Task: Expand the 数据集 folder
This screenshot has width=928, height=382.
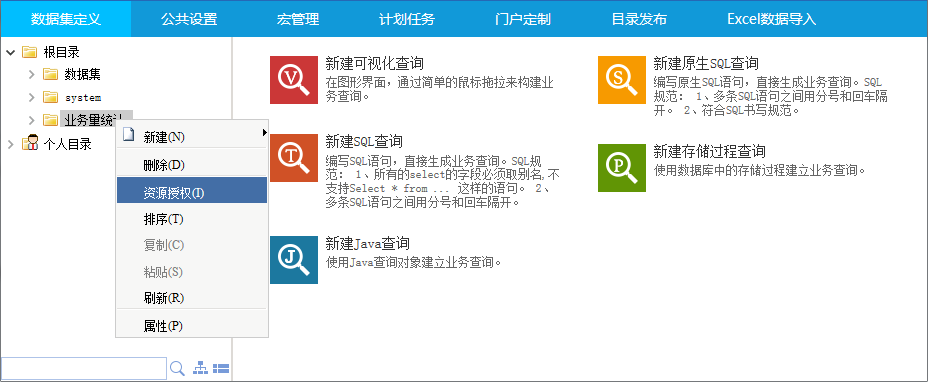Action: (32, 75)
